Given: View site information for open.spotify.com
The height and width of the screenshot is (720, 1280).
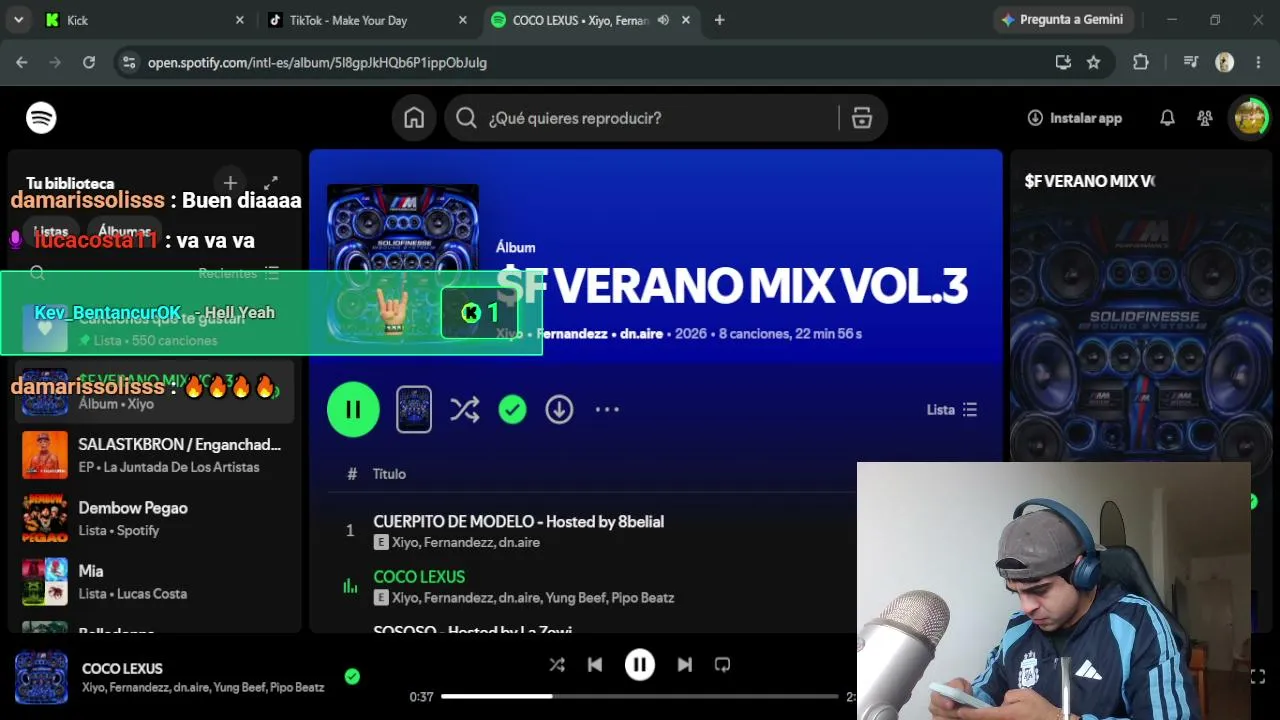Looking at the screenshot, I should (x=128, y=62).
